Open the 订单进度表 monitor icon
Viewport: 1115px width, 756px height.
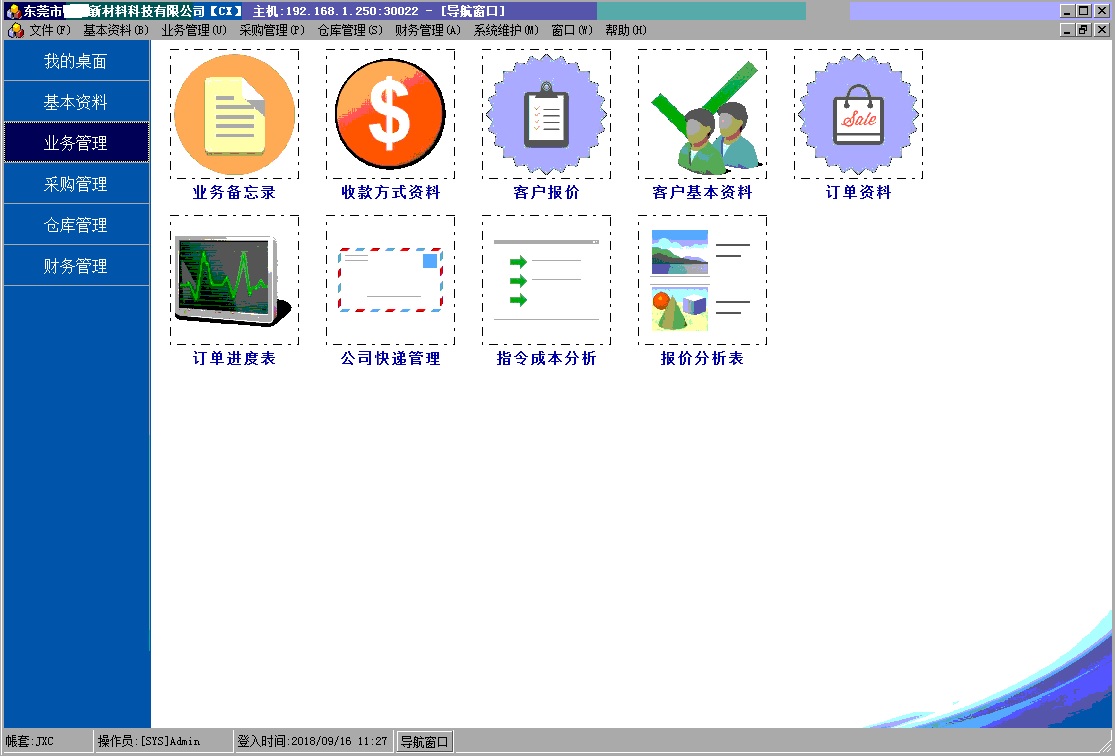click(x=234, y=281)
